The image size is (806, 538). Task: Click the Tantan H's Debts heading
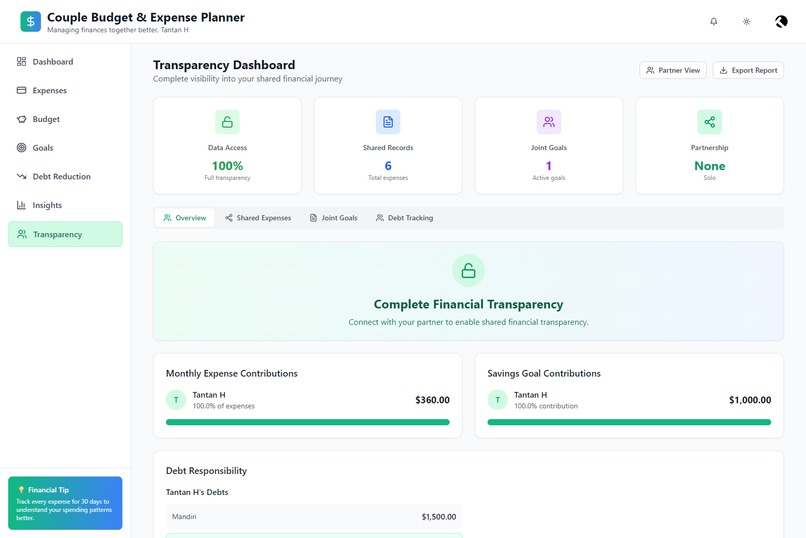point(197,492)
